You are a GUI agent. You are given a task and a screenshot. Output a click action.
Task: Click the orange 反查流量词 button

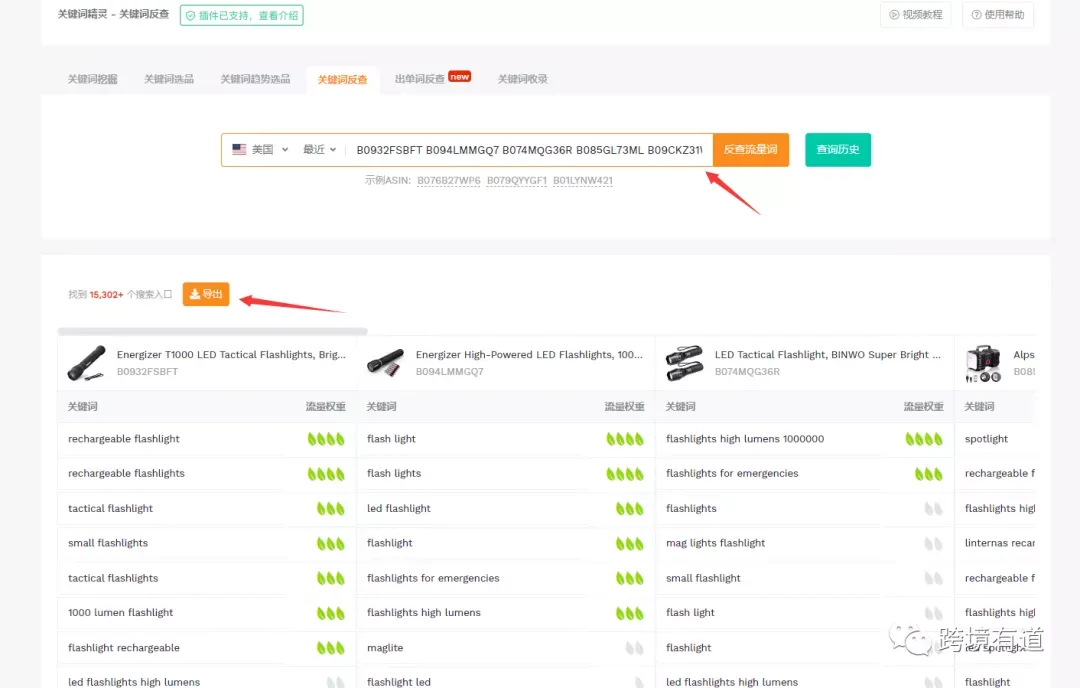tap(751, 149)
